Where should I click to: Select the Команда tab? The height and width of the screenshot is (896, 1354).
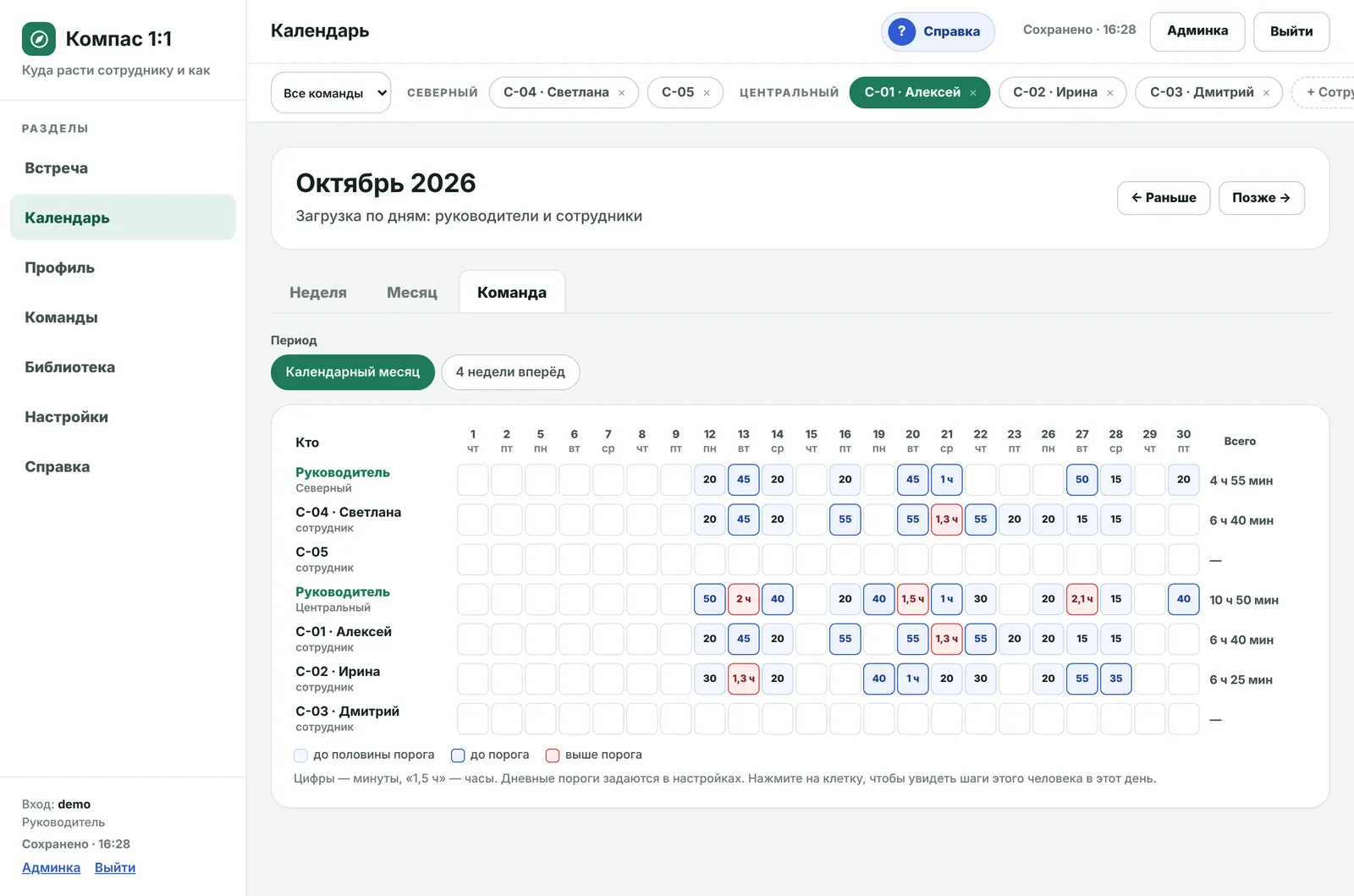click(512, 293)
